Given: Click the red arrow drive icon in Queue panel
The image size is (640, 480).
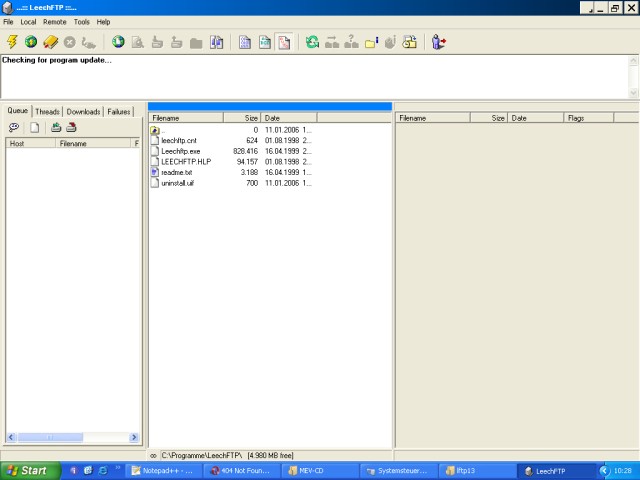Looking at the screenshot, I should pos(71,127).
